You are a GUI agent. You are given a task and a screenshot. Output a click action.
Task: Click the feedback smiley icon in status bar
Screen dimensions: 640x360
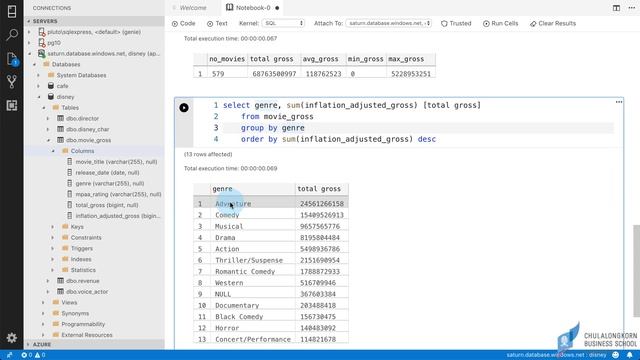616,355
